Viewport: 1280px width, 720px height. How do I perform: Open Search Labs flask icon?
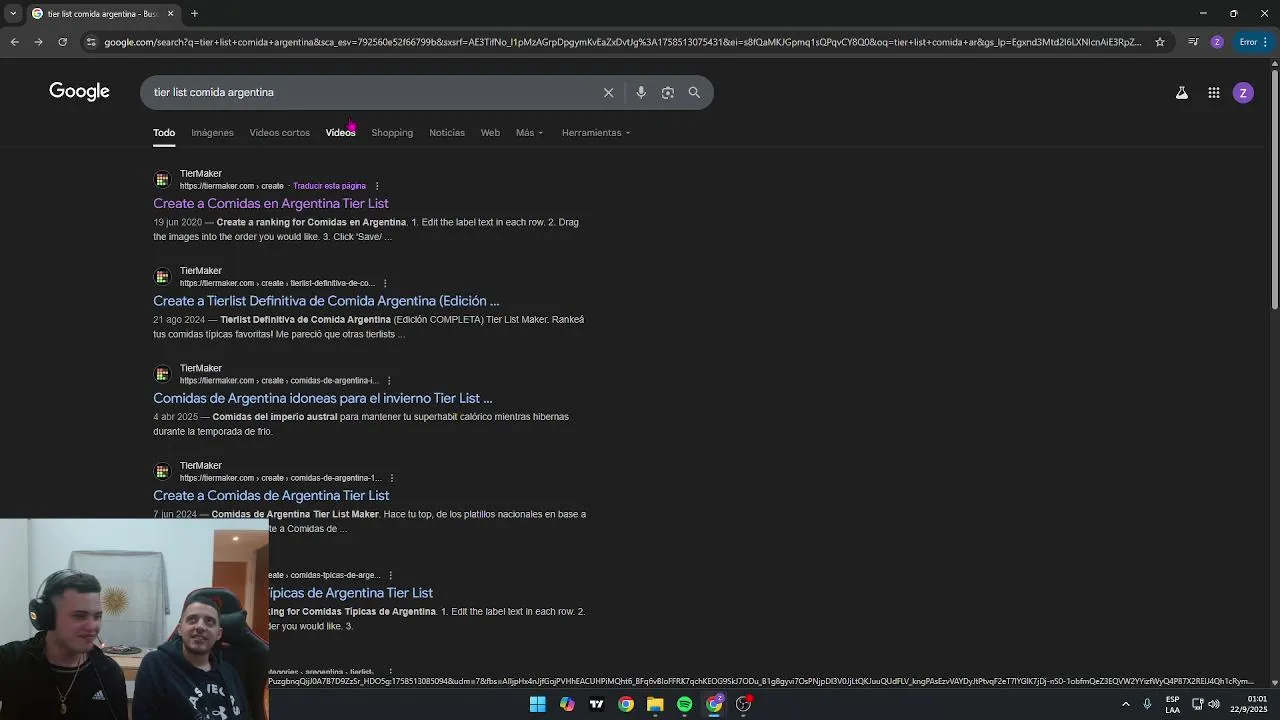1182,92
